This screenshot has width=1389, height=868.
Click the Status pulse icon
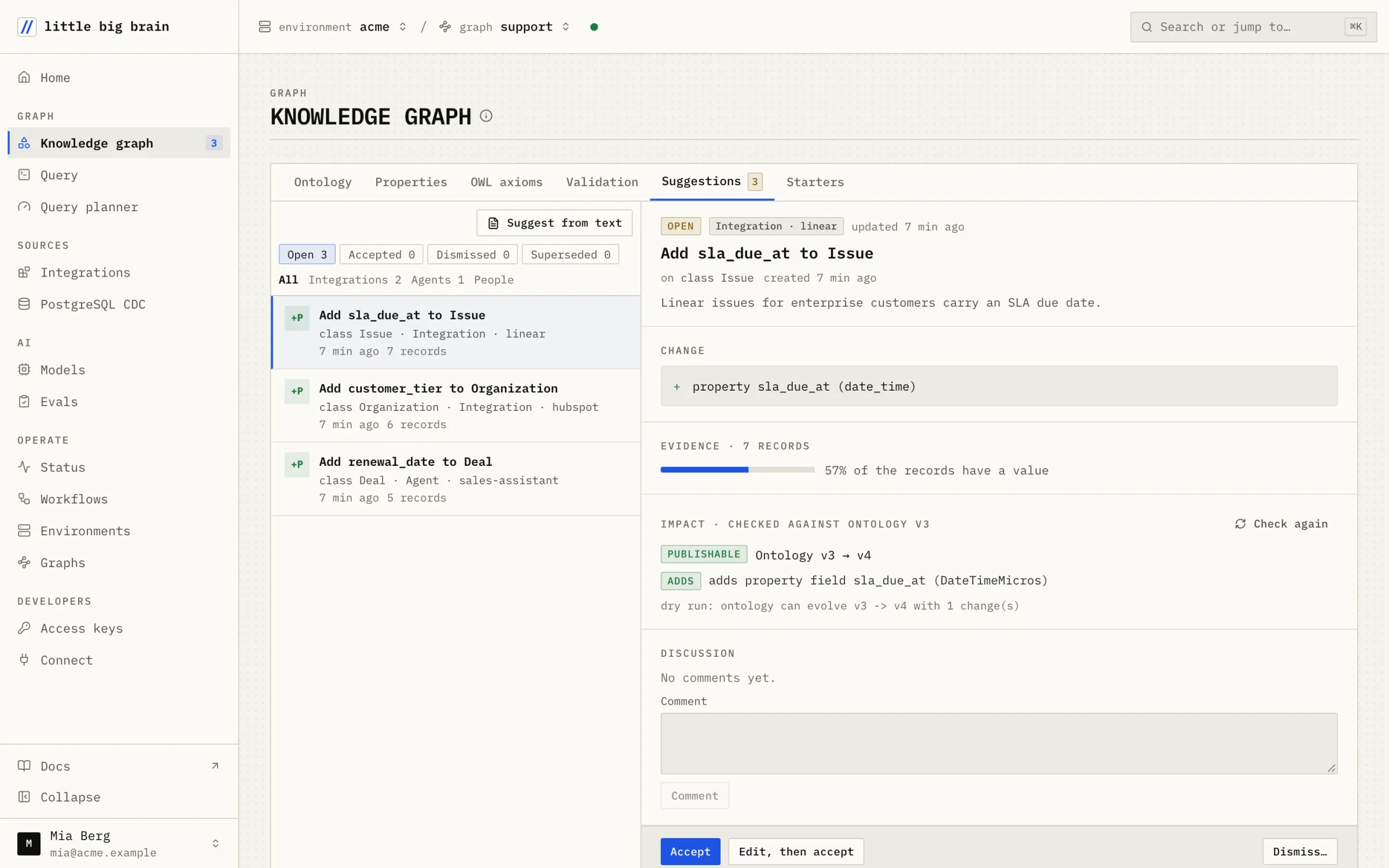(x=24, y=466)
